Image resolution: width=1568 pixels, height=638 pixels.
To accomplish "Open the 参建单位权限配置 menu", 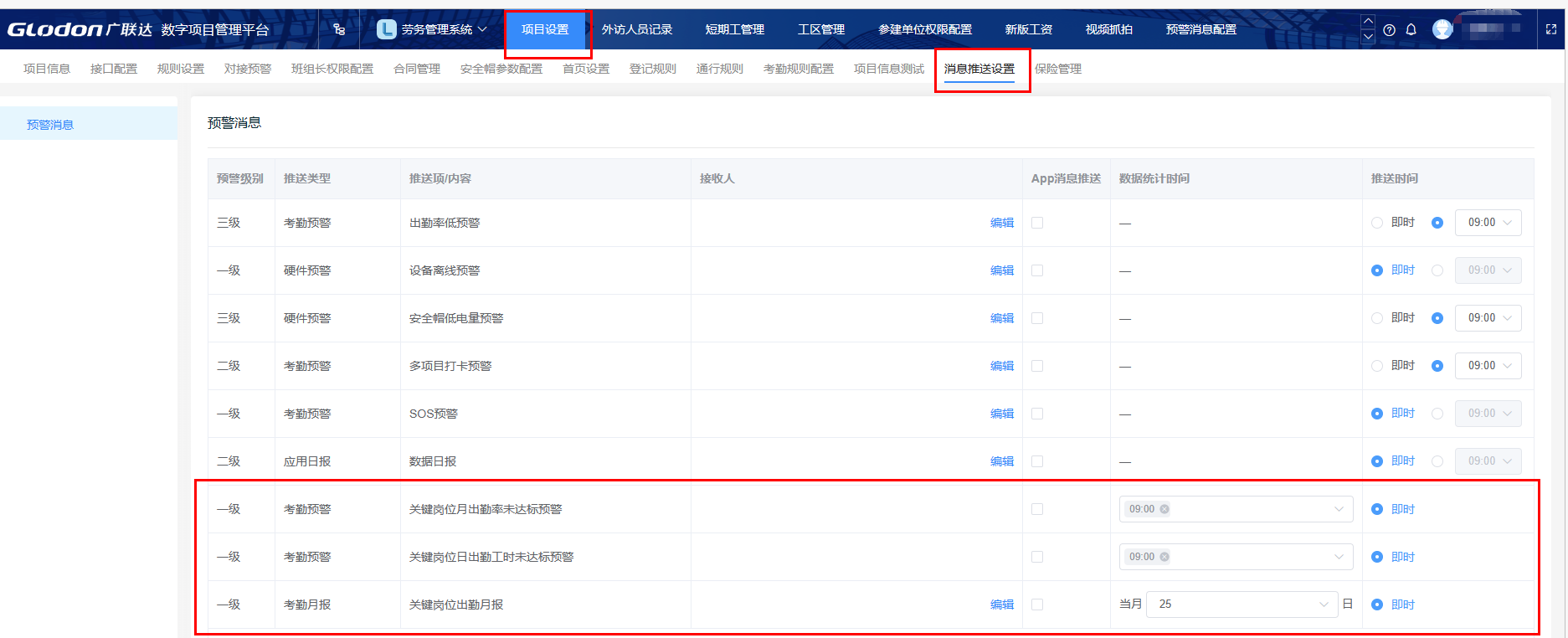I will [925, 29].
